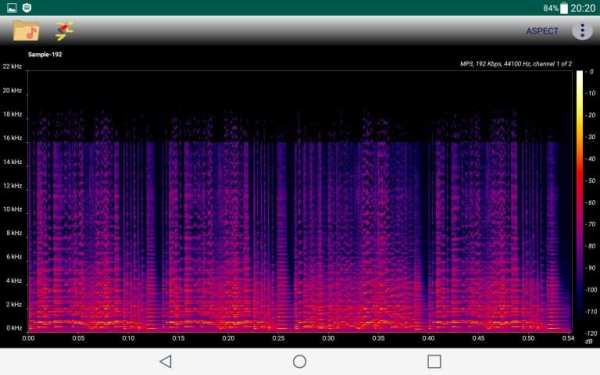Image resolution: width=600 pixels, height=375 pixels.
Task: Open the image notification icon in the status bar
Action: point(12,8)
